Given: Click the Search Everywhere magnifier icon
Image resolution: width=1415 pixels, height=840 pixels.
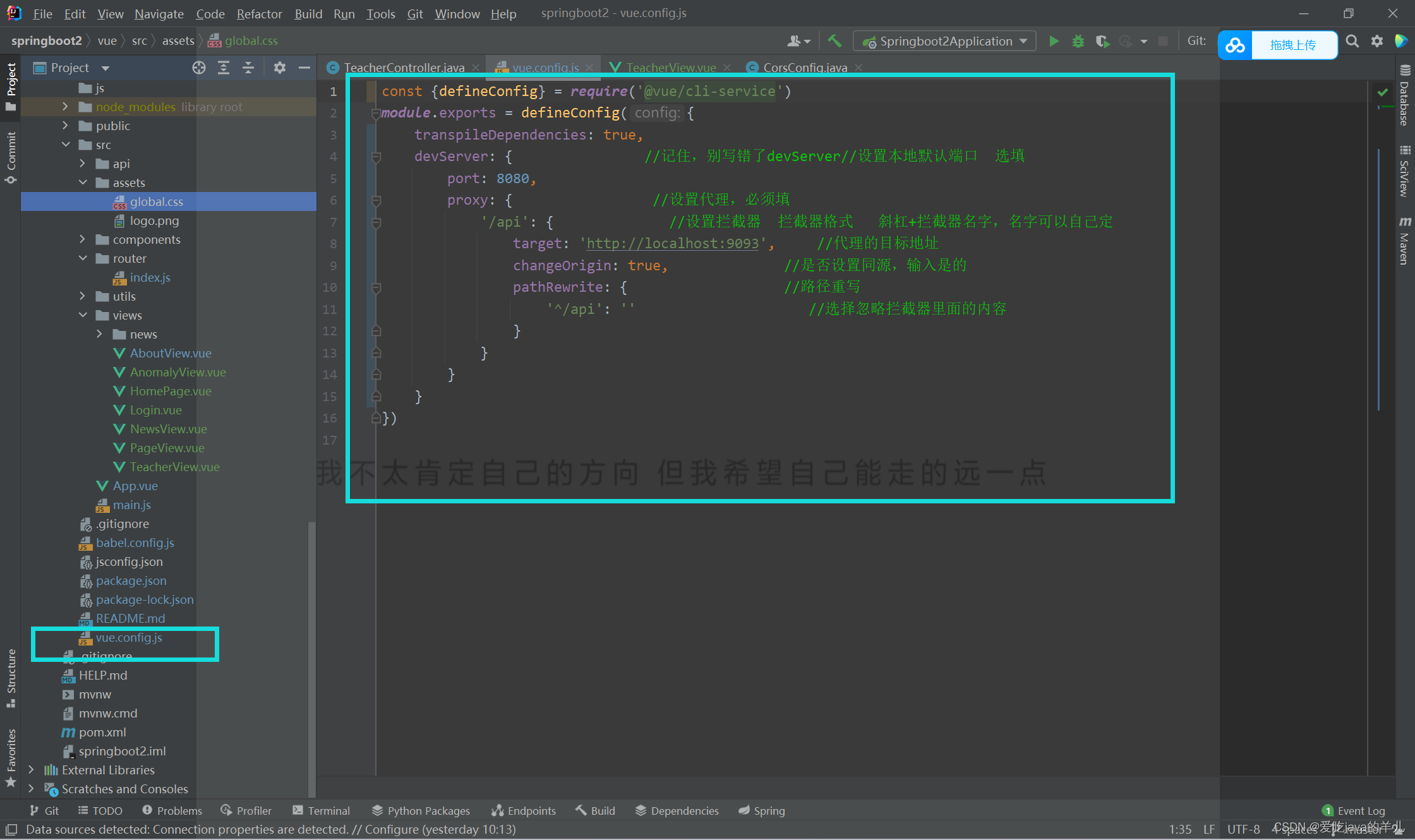Looking at the screenshot, I should (1352, 42).
